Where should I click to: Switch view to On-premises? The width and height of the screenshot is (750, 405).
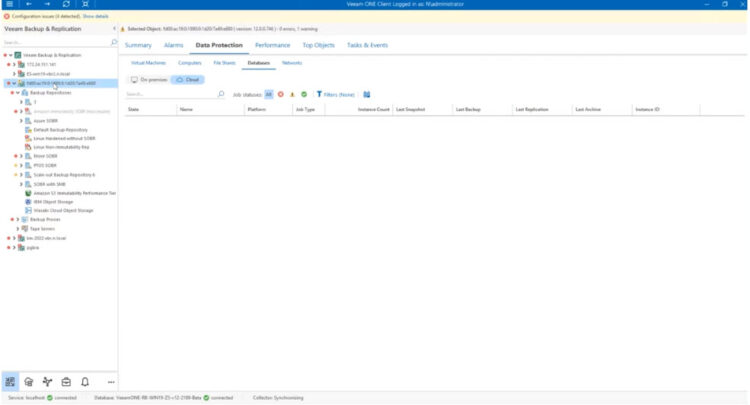[x=149, y=80]
